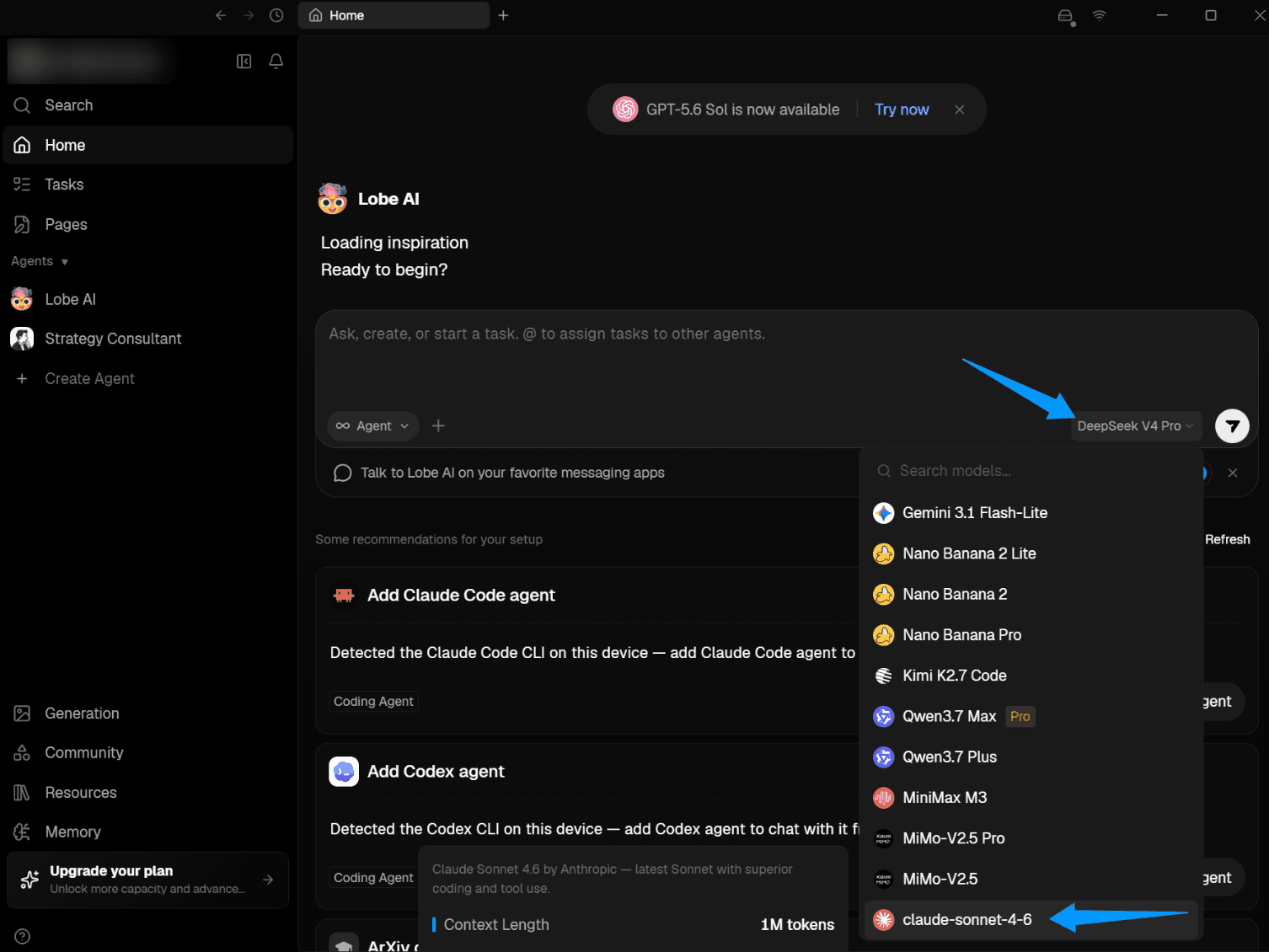Open Search in the sidebar
The image size is (1269, 952).
(x=148, y=105)
